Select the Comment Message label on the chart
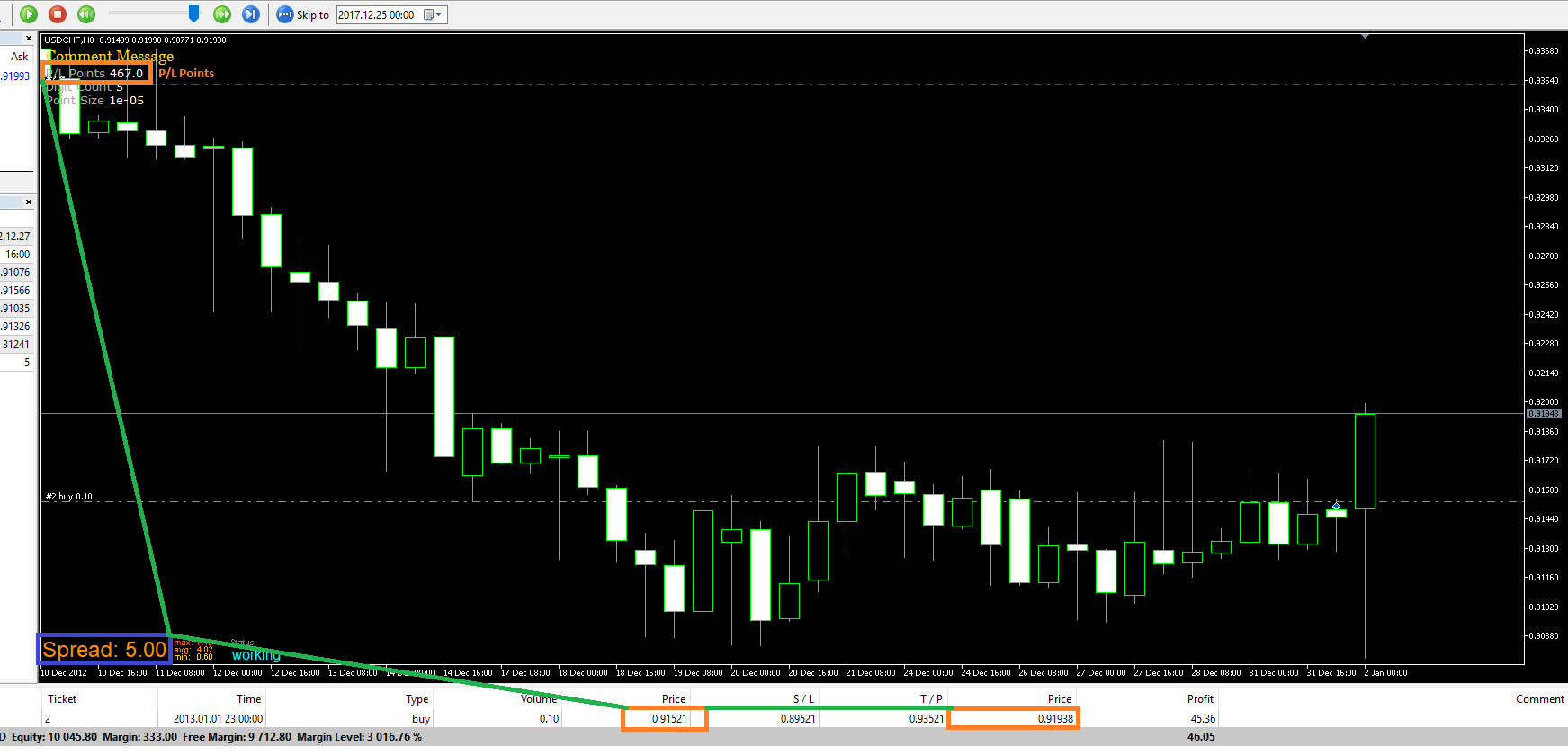1568x755 pixels. (110, 56)
